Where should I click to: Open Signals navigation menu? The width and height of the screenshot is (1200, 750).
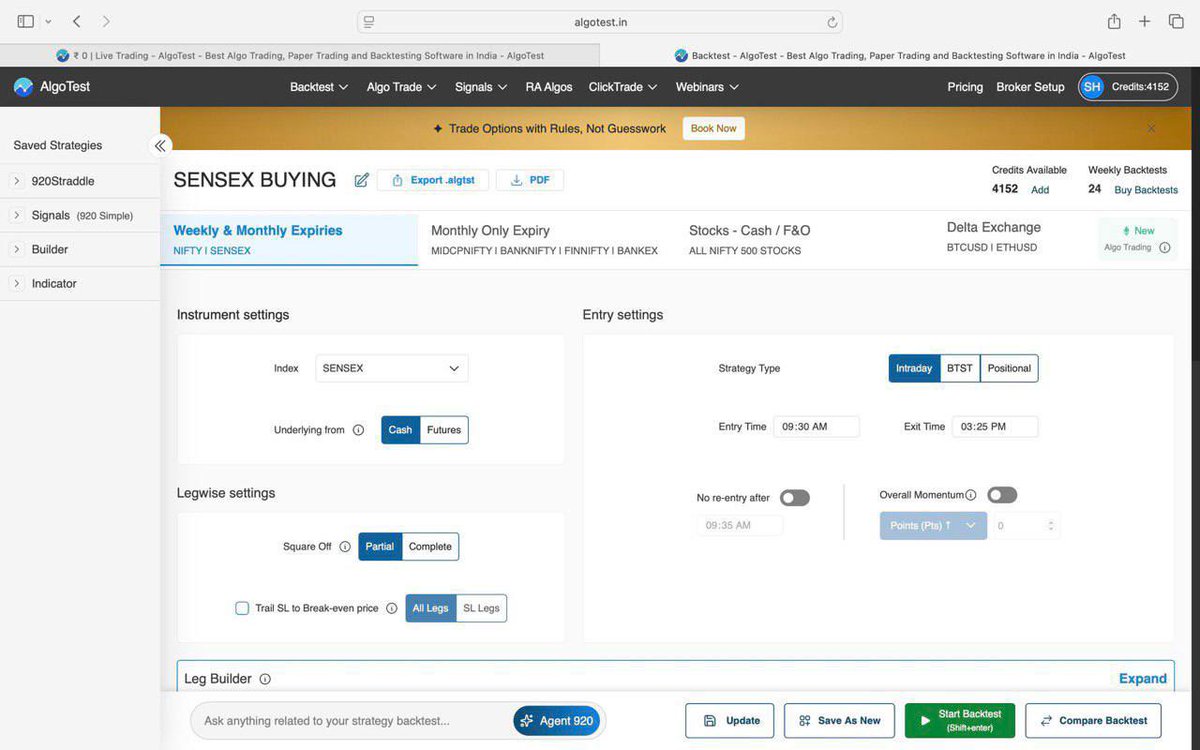click(x=482, y=87)
